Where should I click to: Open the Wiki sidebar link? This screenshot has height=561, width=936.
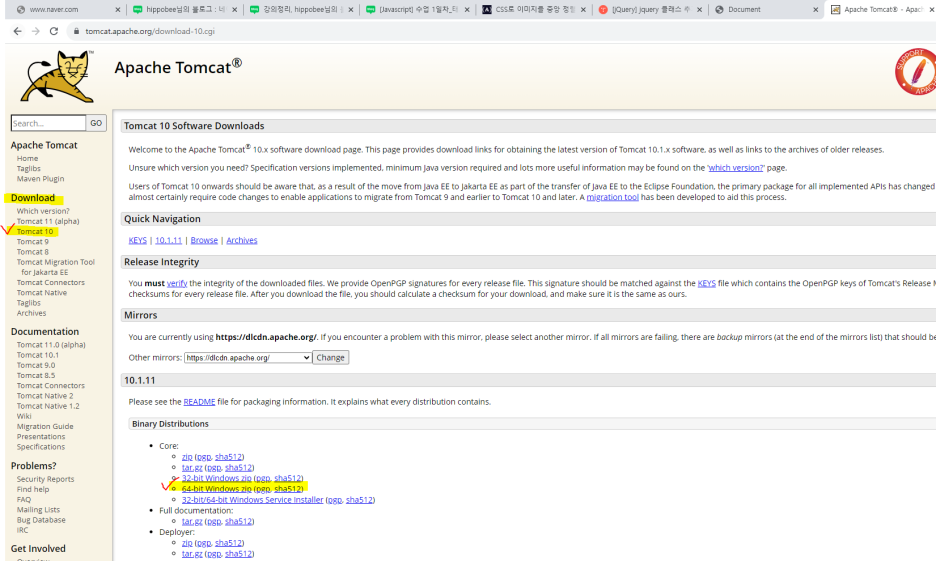[x=24, y=416]
